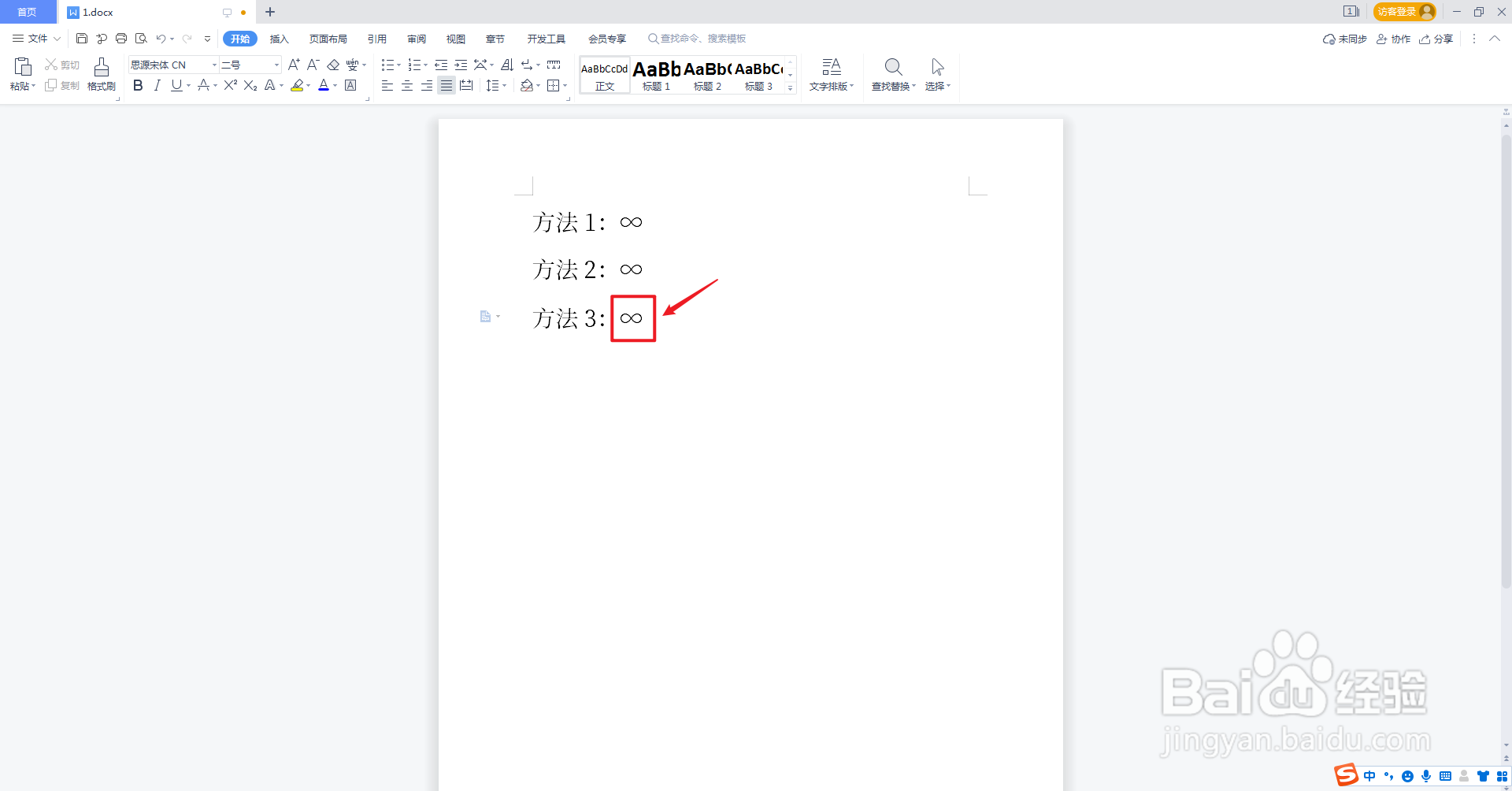The image size is (1512, 791).
Task: Apply subscript X₂ formatting
Action: tap(250, 85)
